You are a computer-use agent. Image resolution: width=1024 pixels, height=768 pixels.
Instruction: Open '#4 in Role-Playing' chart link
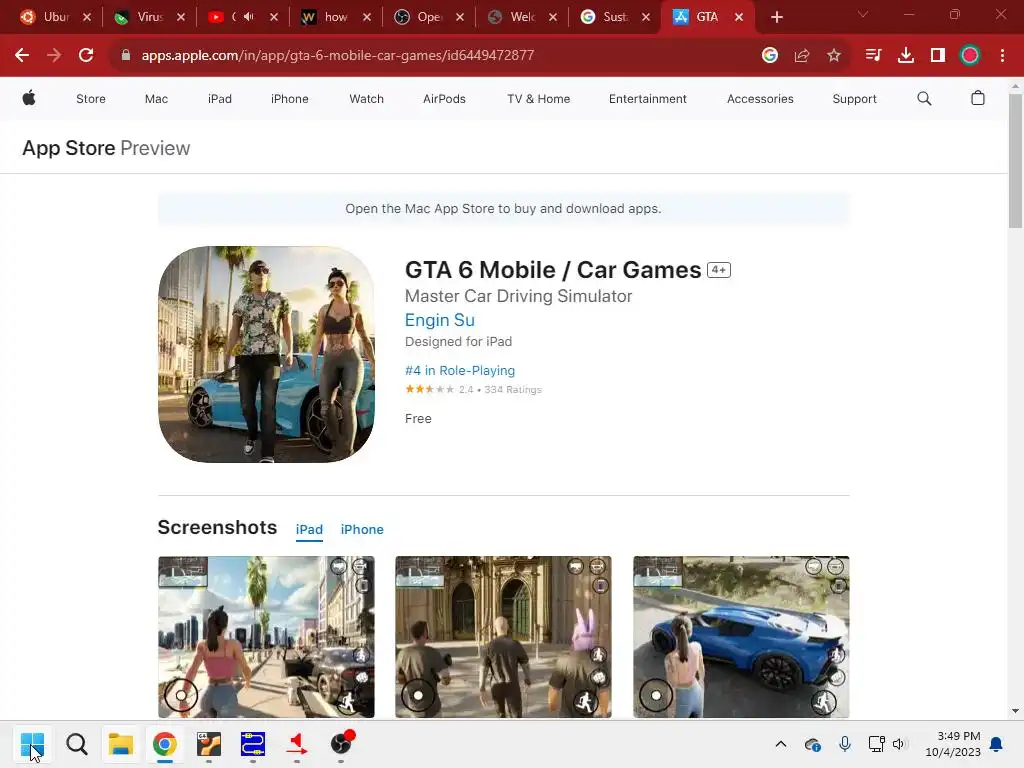pyautogui.click(x=460, y=370)
